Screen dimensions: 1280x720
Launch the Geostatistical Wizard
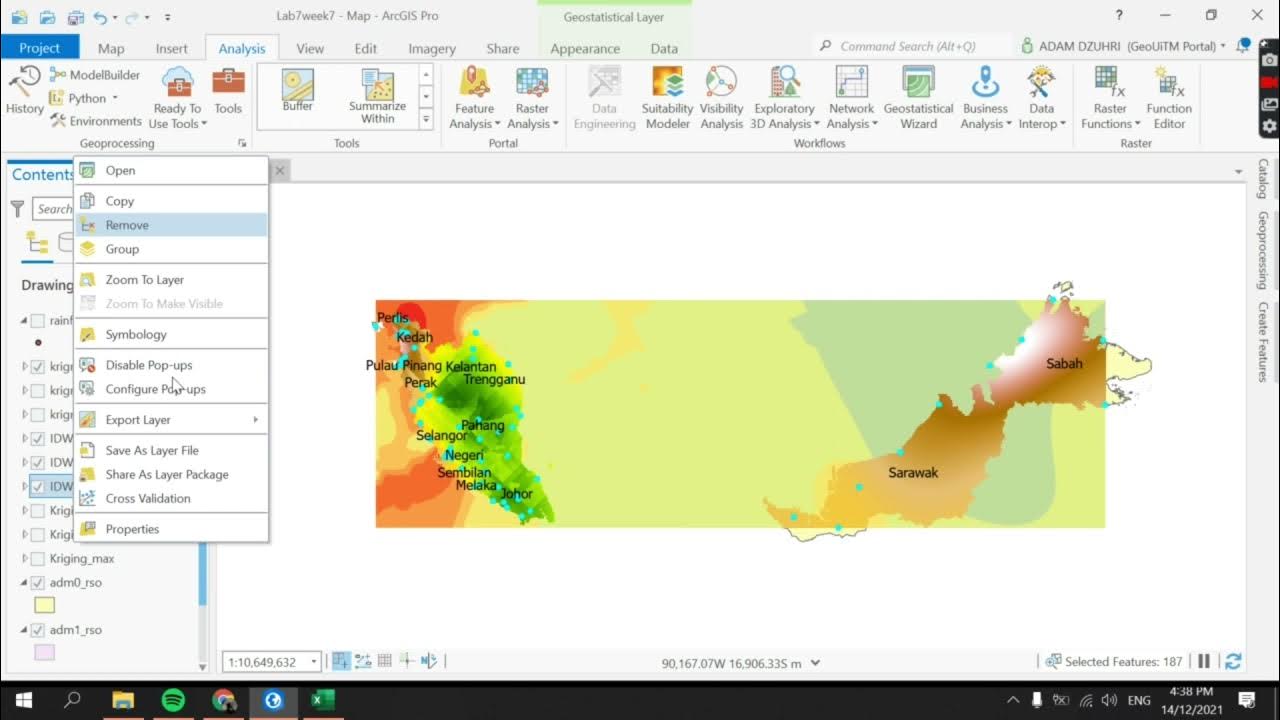(918, 98)
